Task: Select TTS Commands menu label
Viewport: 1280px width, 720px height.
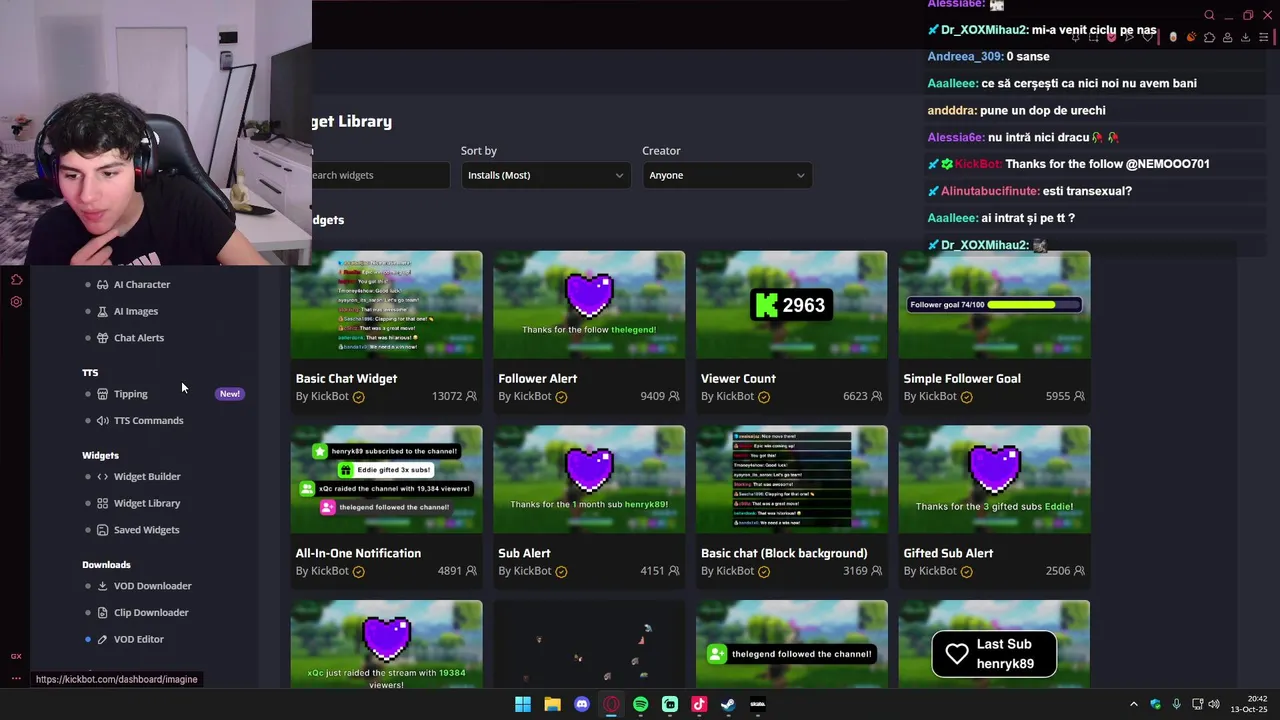Action: pyautogui.click(x=149, y=421)
